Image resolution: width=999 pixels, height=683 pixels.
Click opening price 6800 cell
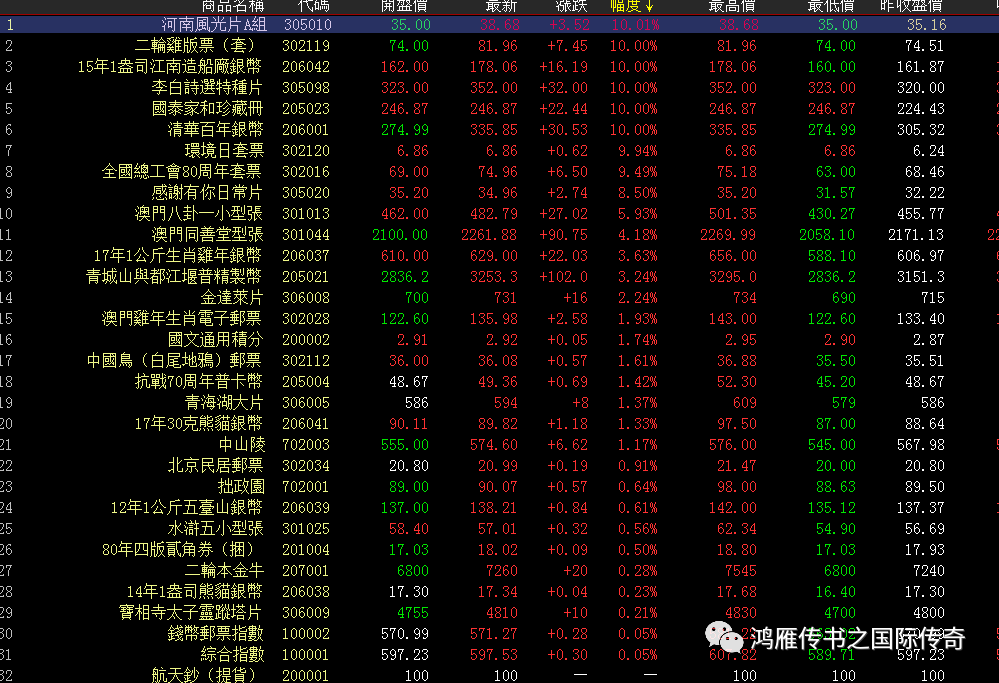tap(413, 571)
